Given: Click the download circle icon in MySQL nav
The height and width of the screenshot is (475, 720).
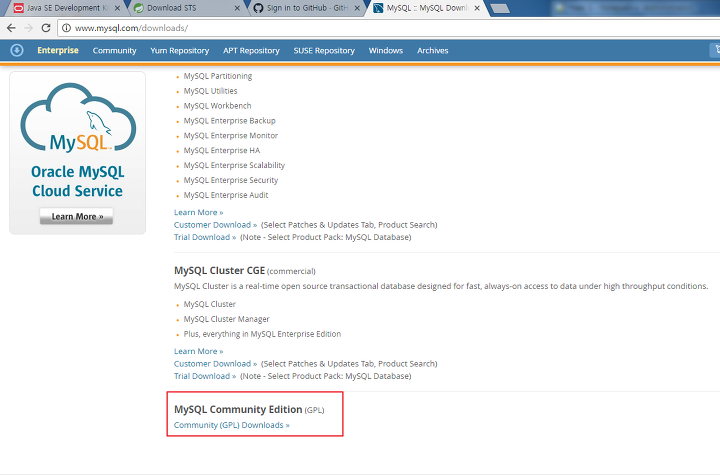Looking at the screenshot, I should (x=17, y=50).
